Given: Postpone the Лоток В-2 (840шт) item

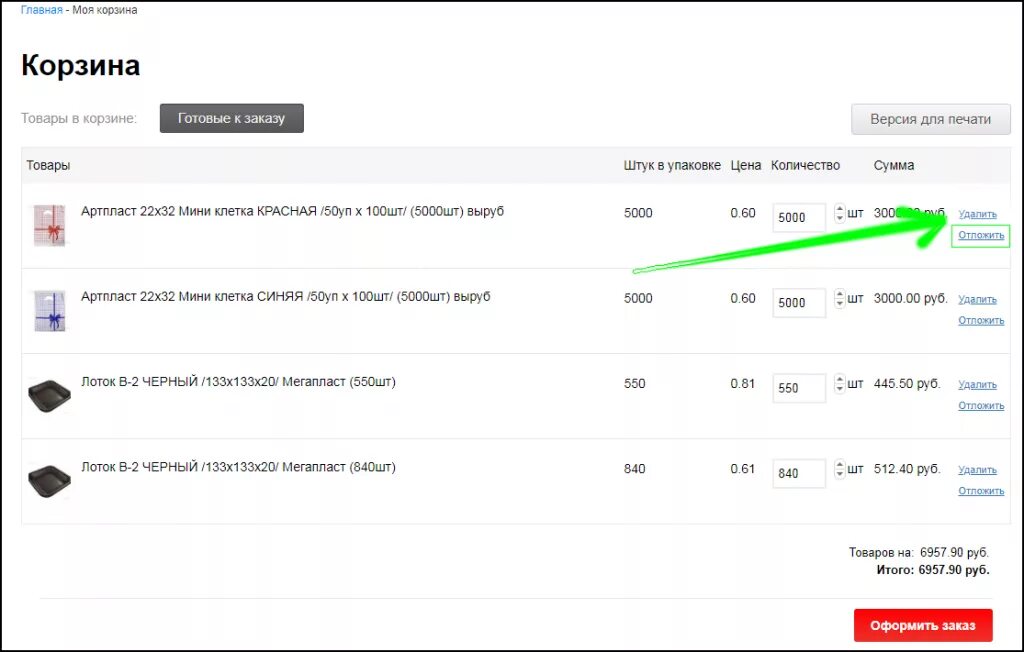Looking at the screenshot, I should click(981, 491).
